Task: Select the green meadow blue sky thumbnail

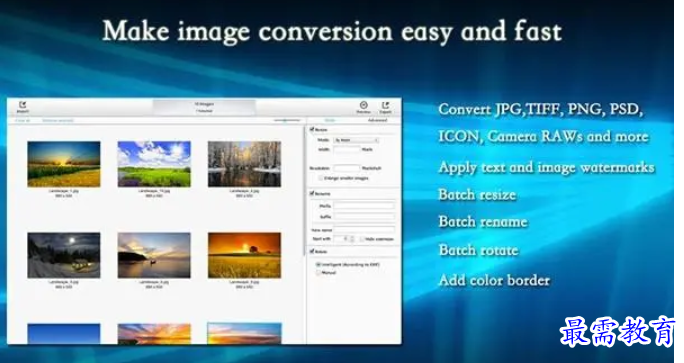Action: [x=154, y=164]
